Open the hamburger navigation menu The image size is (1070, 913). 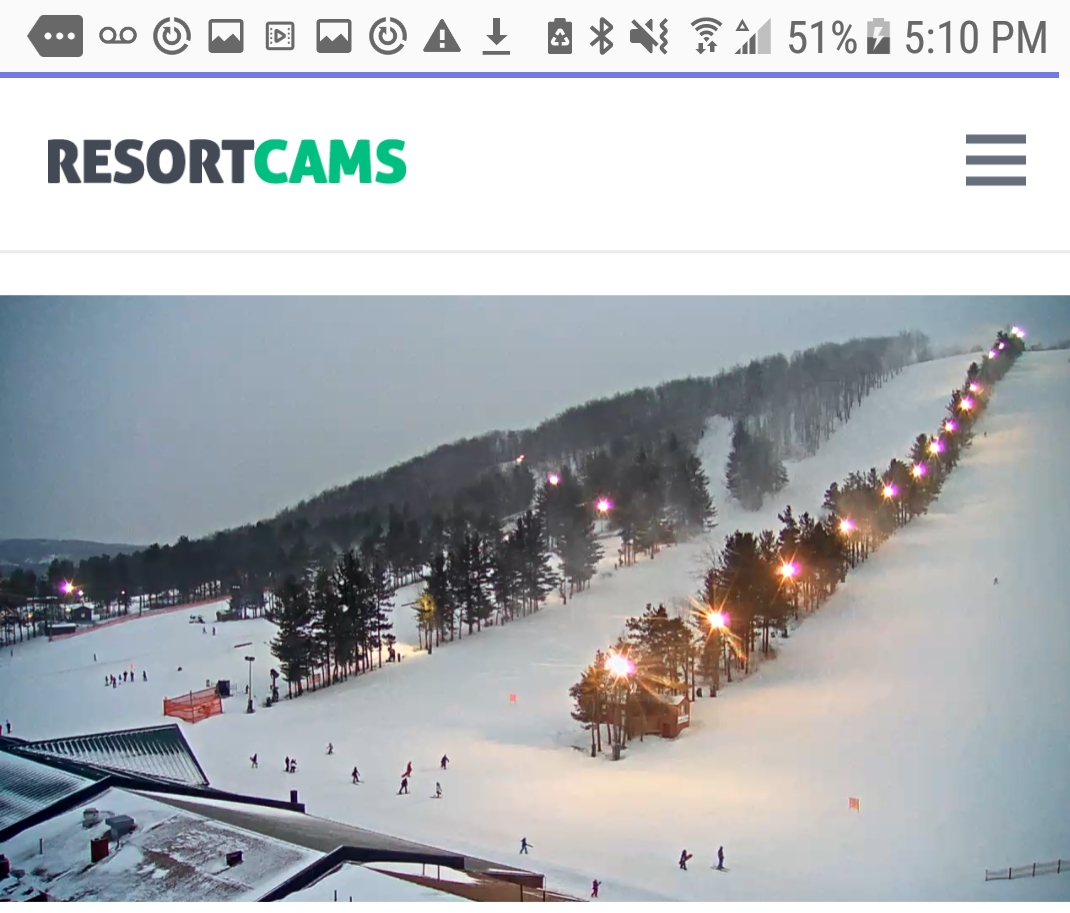coord(996,160)
